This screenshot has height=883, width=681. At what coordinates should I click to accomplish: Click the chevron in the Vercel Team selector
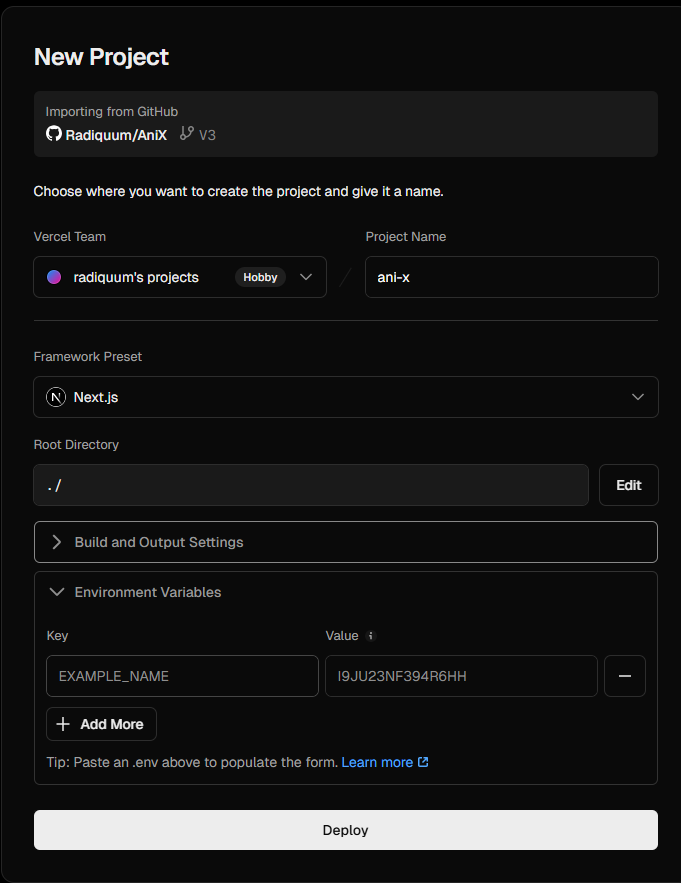point(306,277)
